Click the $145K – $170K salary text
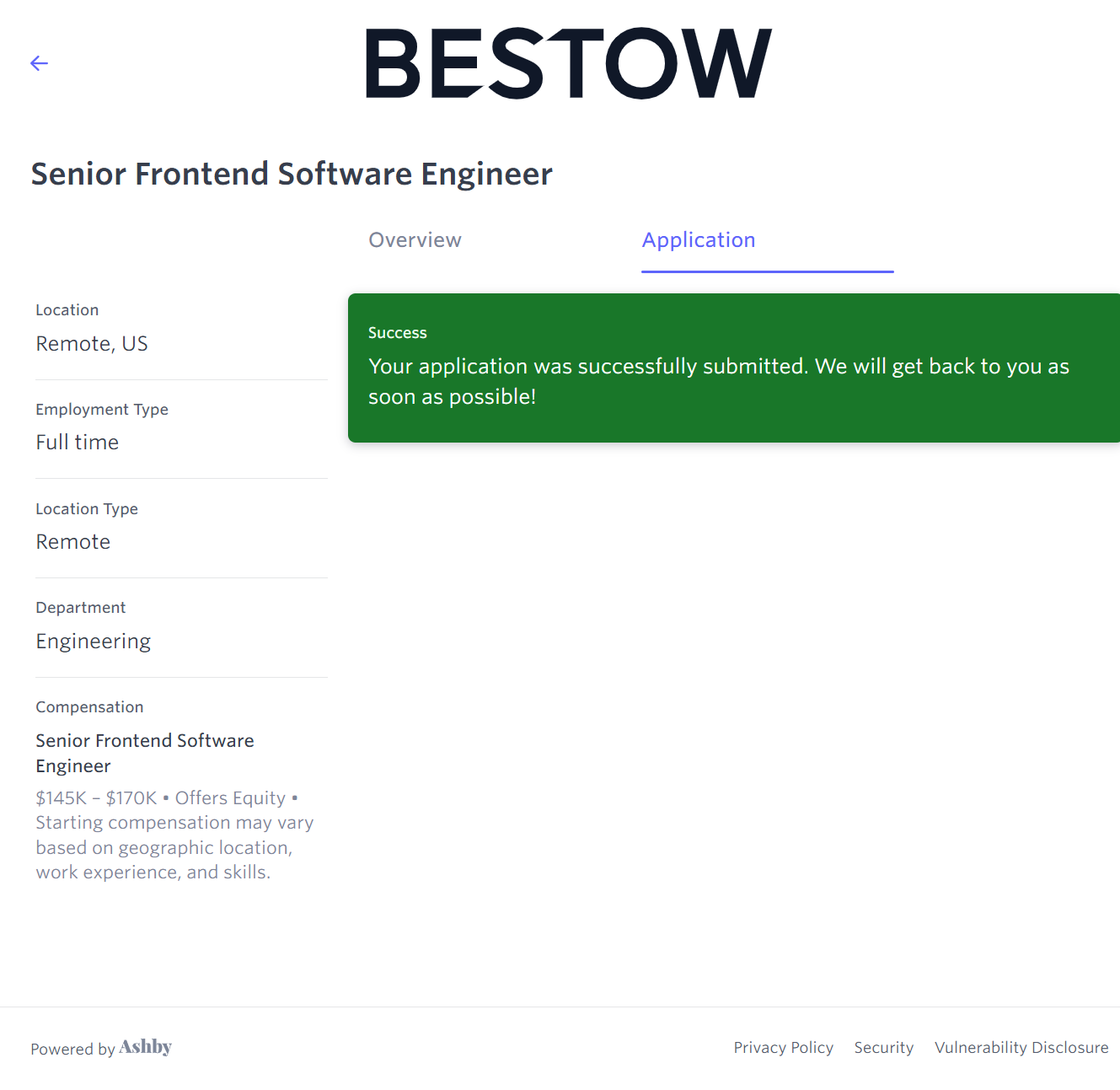Screen dimensions: 1120x1090 point(96,798)
